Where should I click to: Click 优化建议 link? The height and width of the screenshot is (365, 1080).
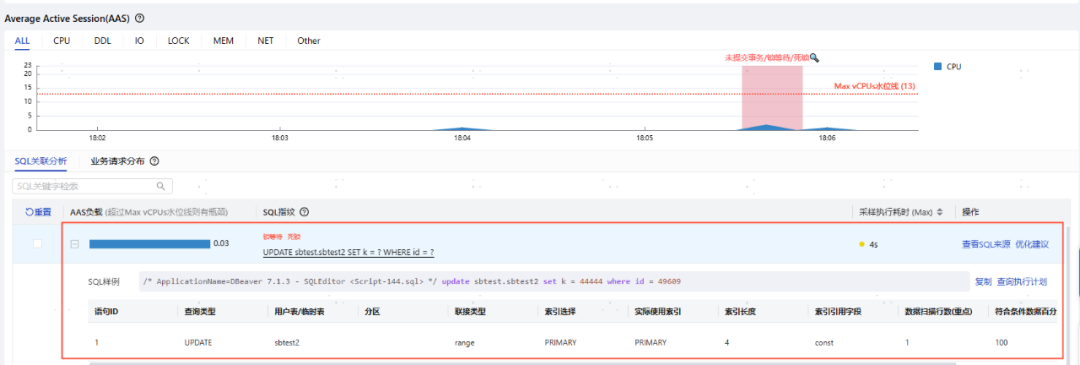(x=1032, y=244)
